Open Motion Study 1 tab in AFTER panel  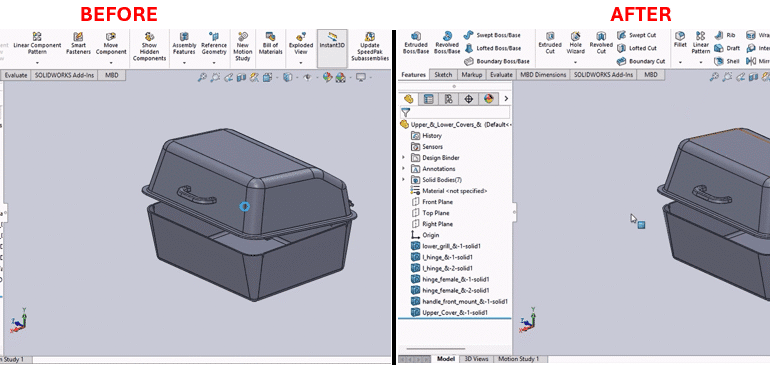click(x=519, y=359)
